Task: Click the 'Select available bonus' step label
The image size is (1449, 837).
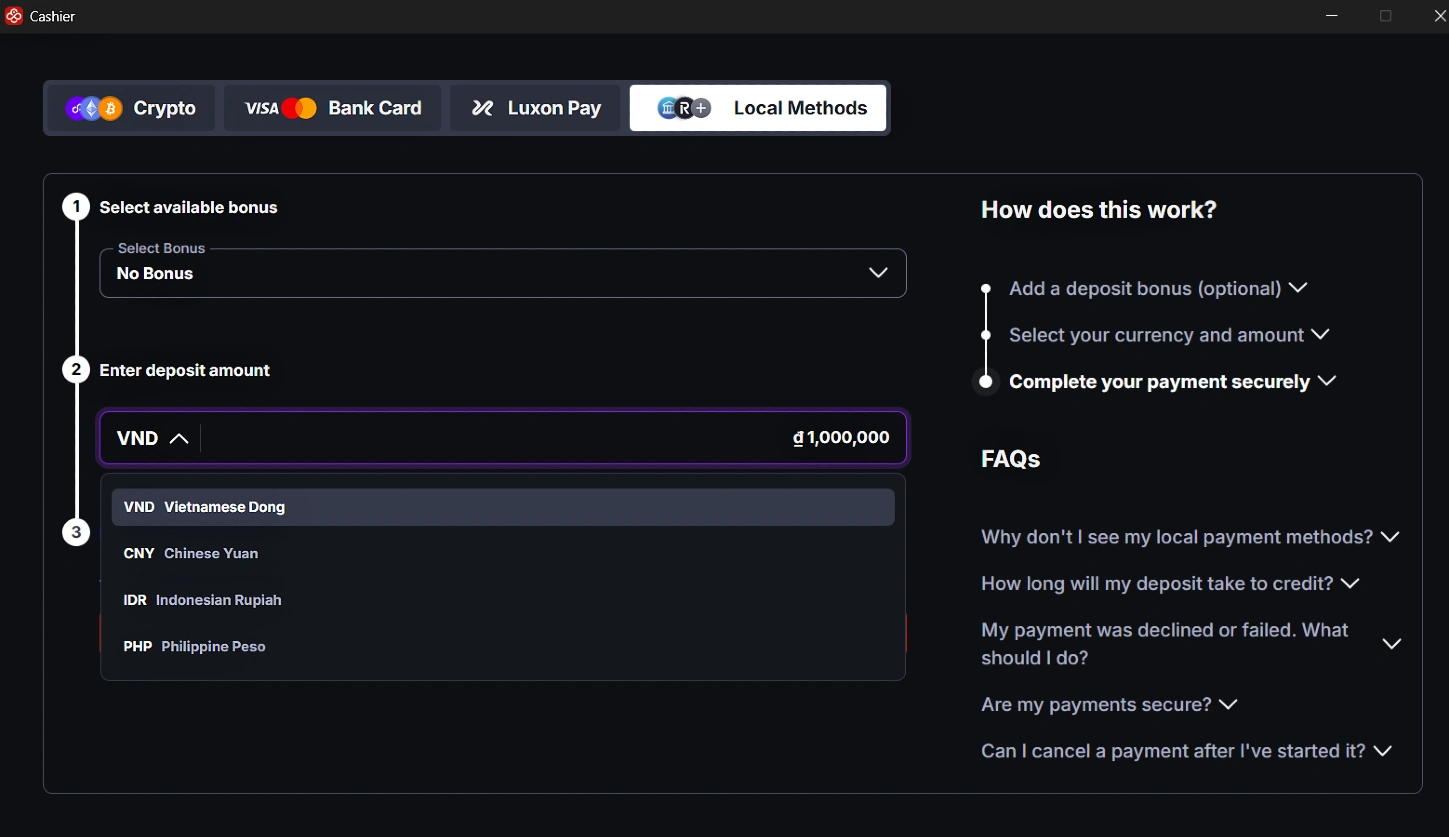Action: coord(188,207)
